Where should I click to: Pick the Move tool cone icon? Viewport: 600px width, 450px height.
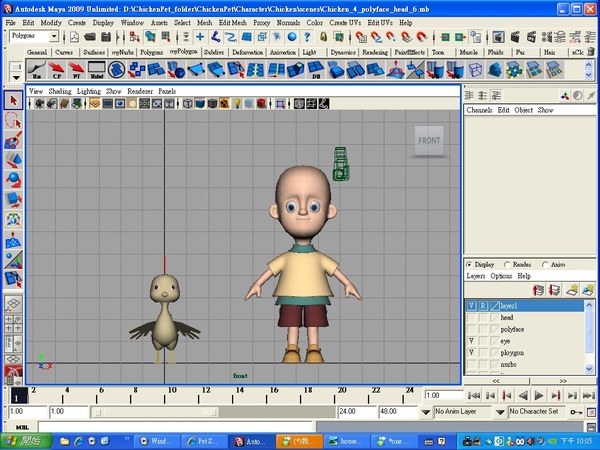(13, 160)
